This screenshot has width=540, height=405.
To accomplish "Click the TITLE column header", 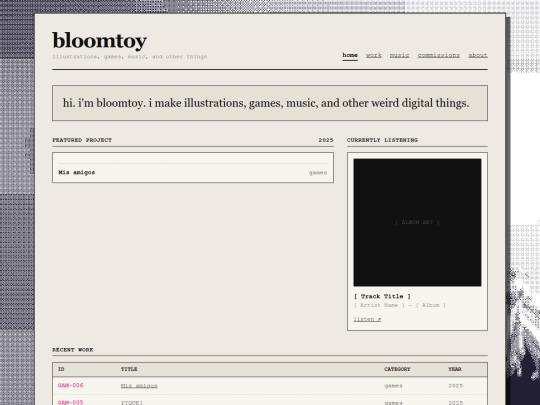I will 129,369.
